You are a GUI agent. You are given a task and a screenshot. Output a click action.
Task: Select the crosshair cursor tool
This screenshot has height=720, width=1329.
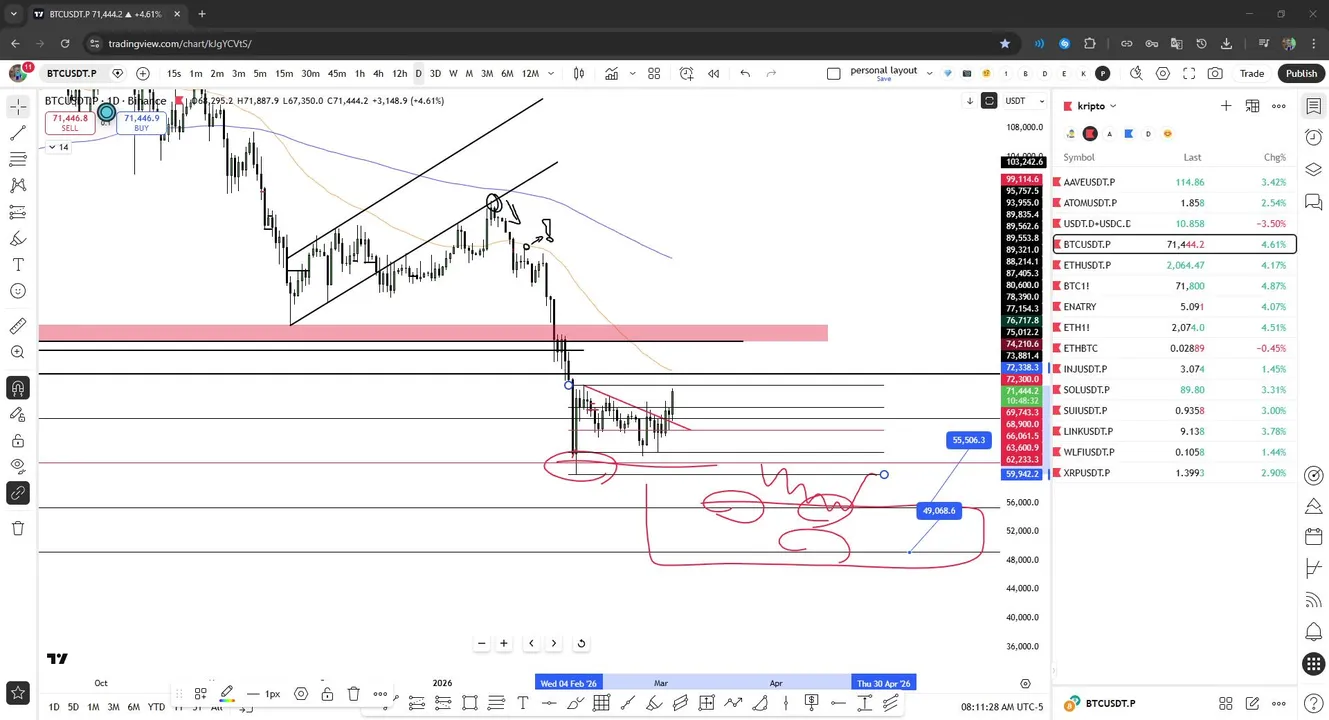point(18,106)
